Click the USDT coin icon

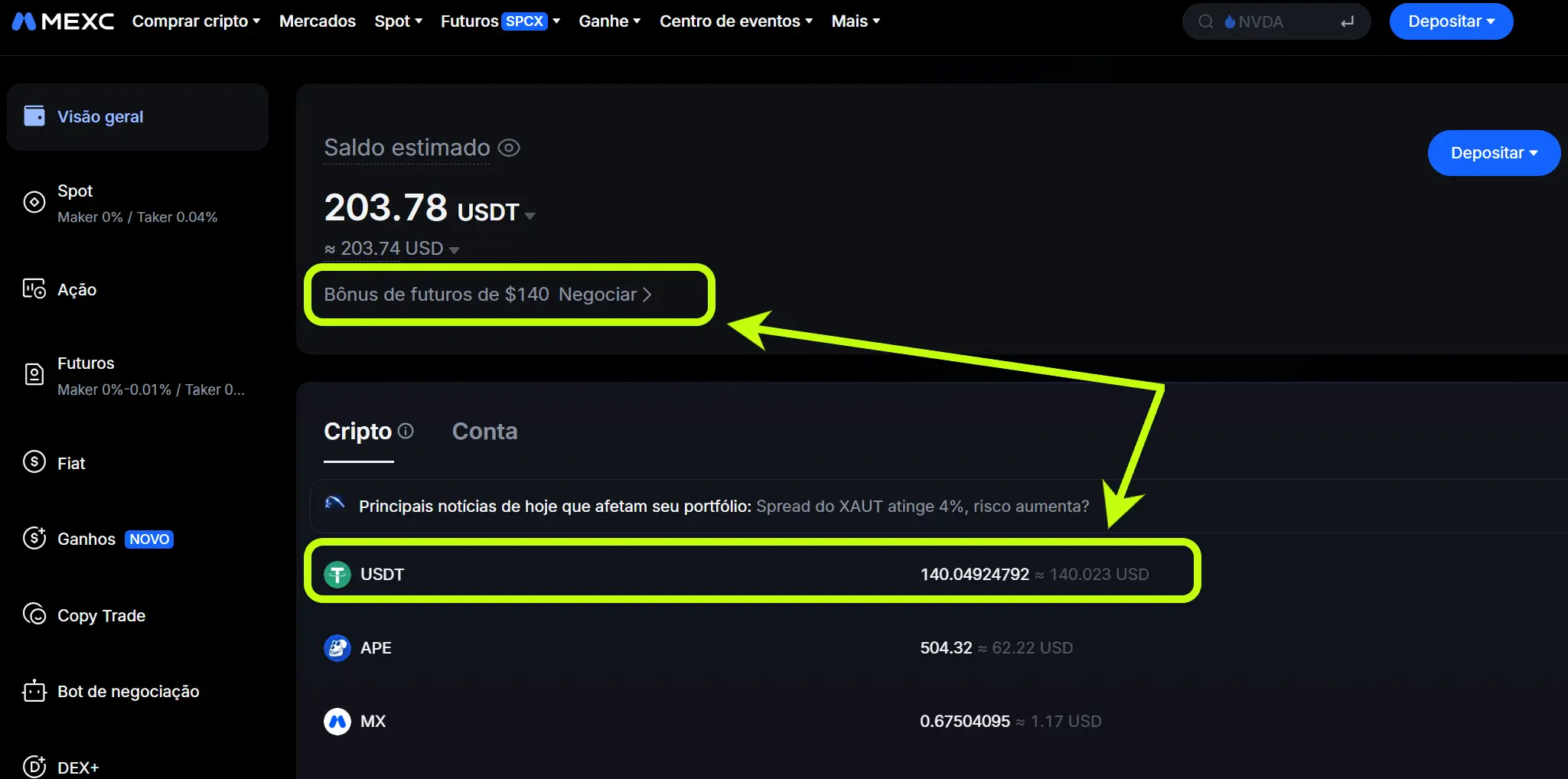(337, 574)
